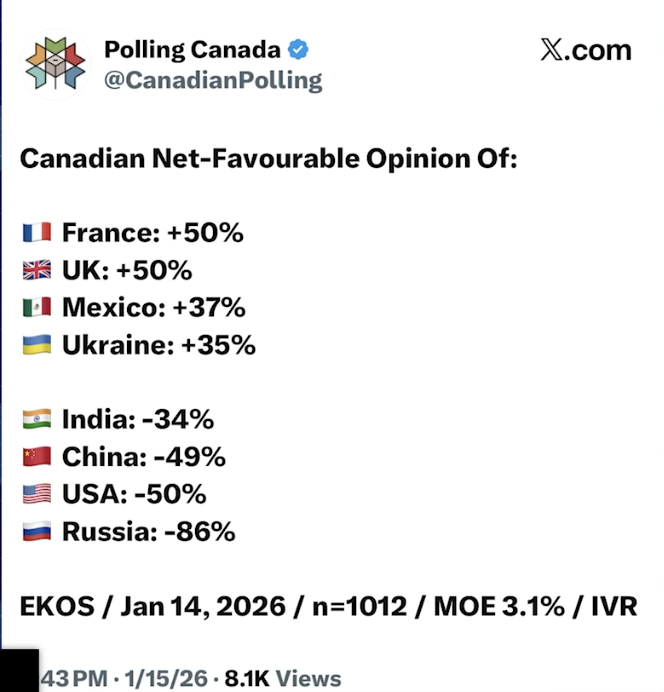The width and height of the screenshot is (664, 692).
Task: Click the "Canadian Net-Favourable Opinion Of:" heading
Action: pos(268,159)
